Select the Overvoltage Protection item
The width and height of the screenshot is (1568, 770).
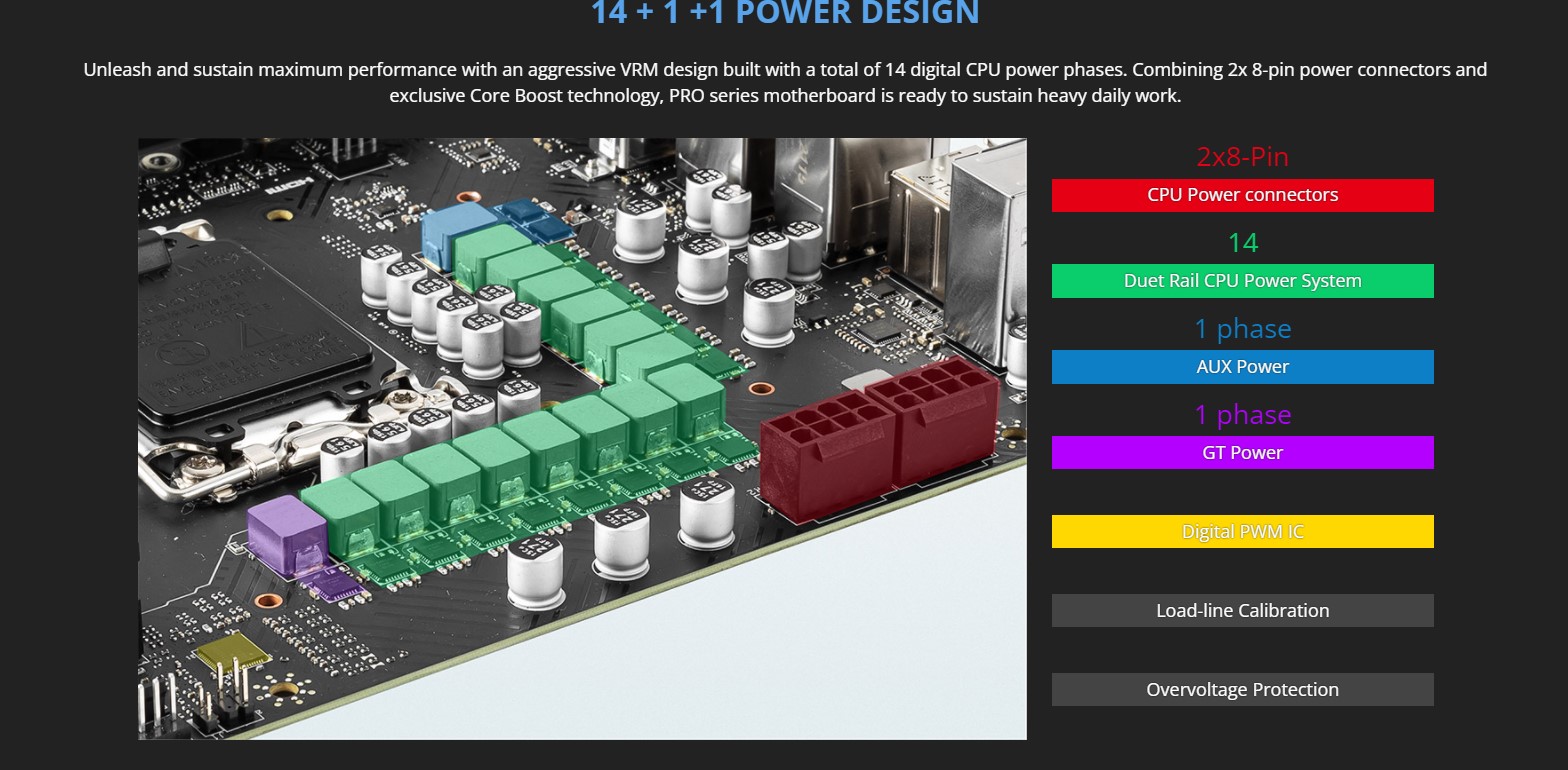coord(1242,689)
